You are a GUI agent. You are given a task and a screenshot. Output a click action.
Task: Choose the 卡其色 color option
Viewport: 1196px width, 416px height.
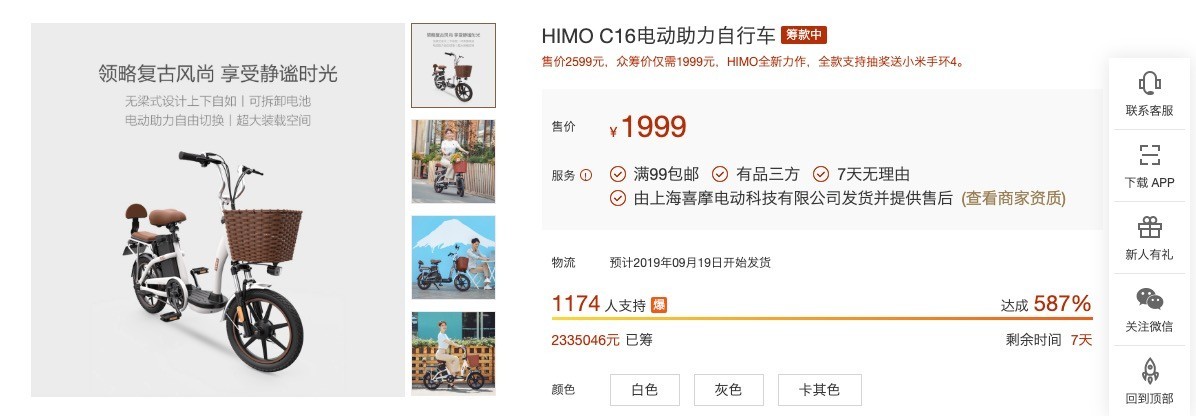click(819, 390)
